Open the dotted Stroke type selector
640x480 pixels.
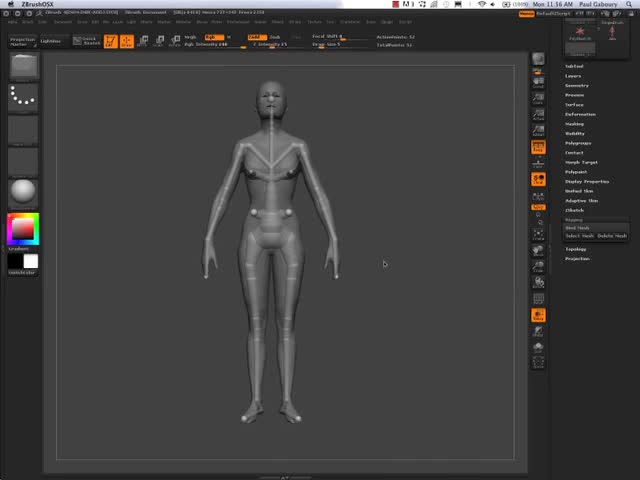tap(23, 98)
